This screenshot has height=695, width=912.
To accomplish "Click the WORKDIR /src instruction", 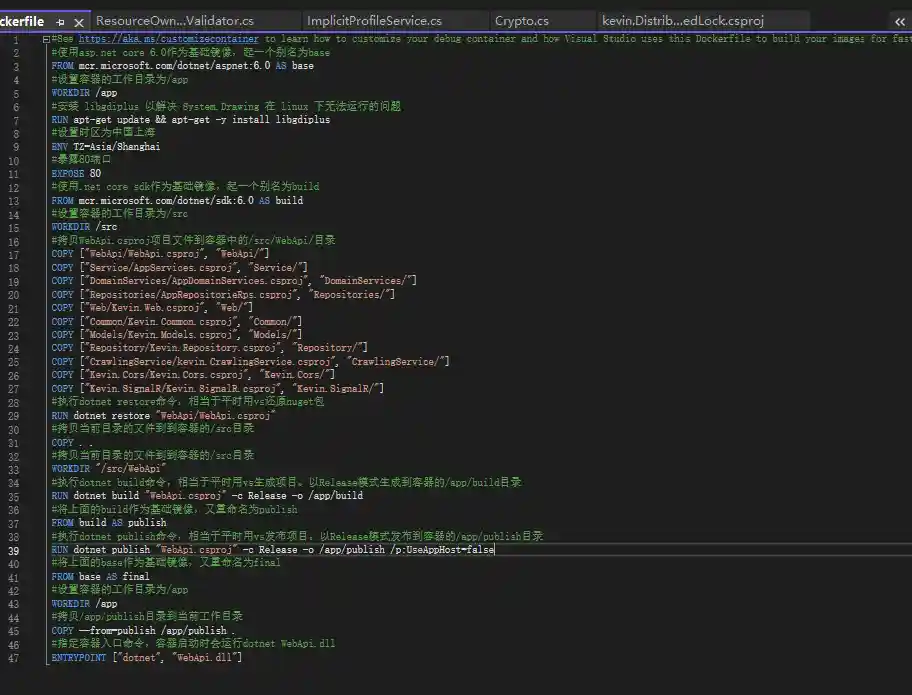I will 84,227.
